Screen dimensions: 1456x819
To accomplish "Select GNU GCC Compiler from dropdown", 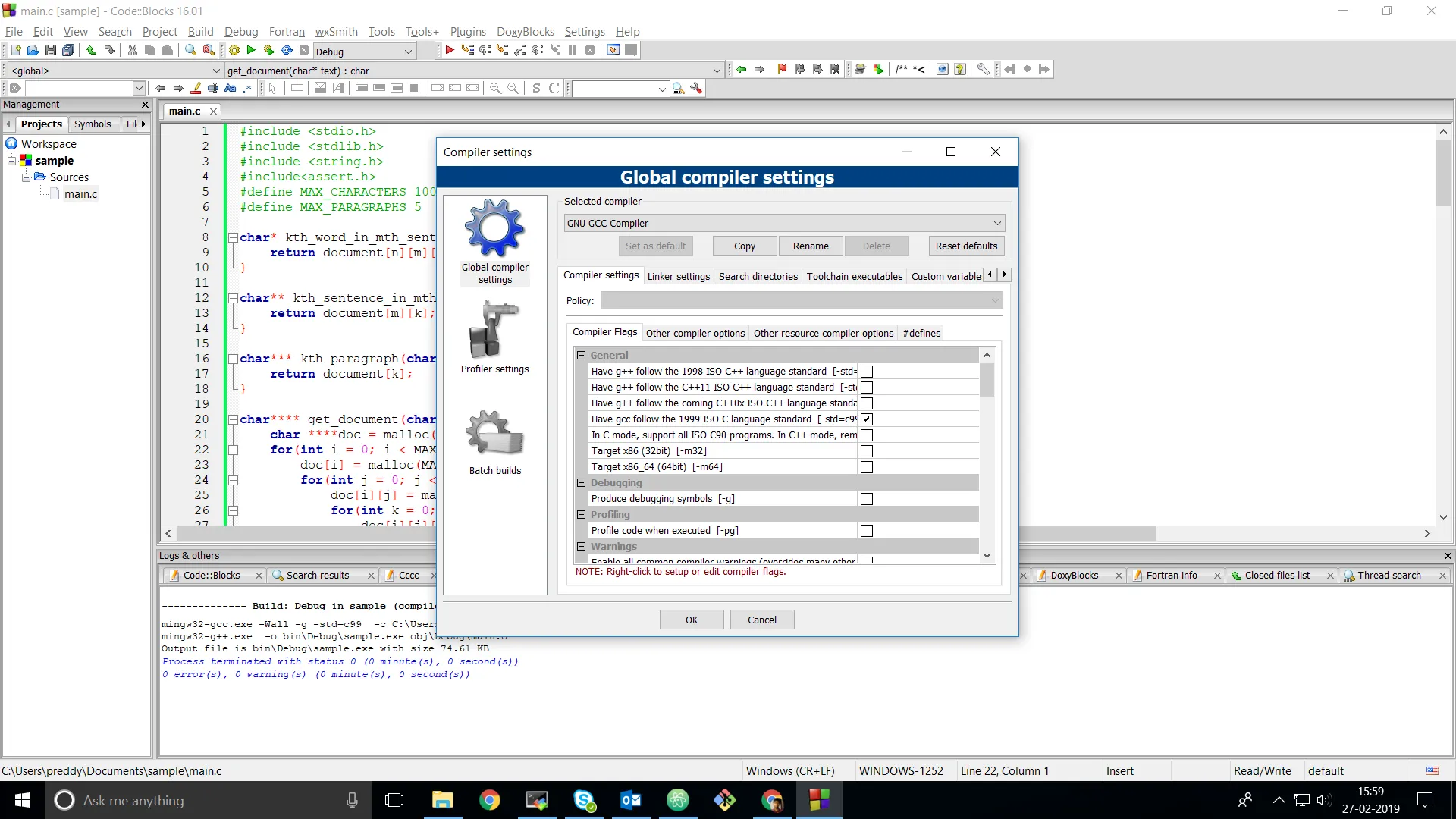I will click(783, 222).
